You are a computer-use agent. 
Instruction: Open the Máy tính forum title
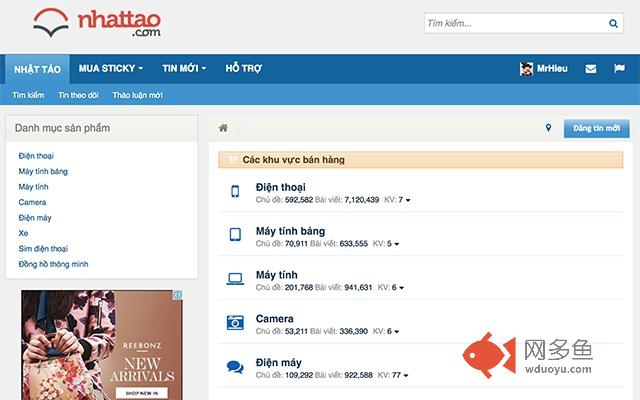pos(276,275)
